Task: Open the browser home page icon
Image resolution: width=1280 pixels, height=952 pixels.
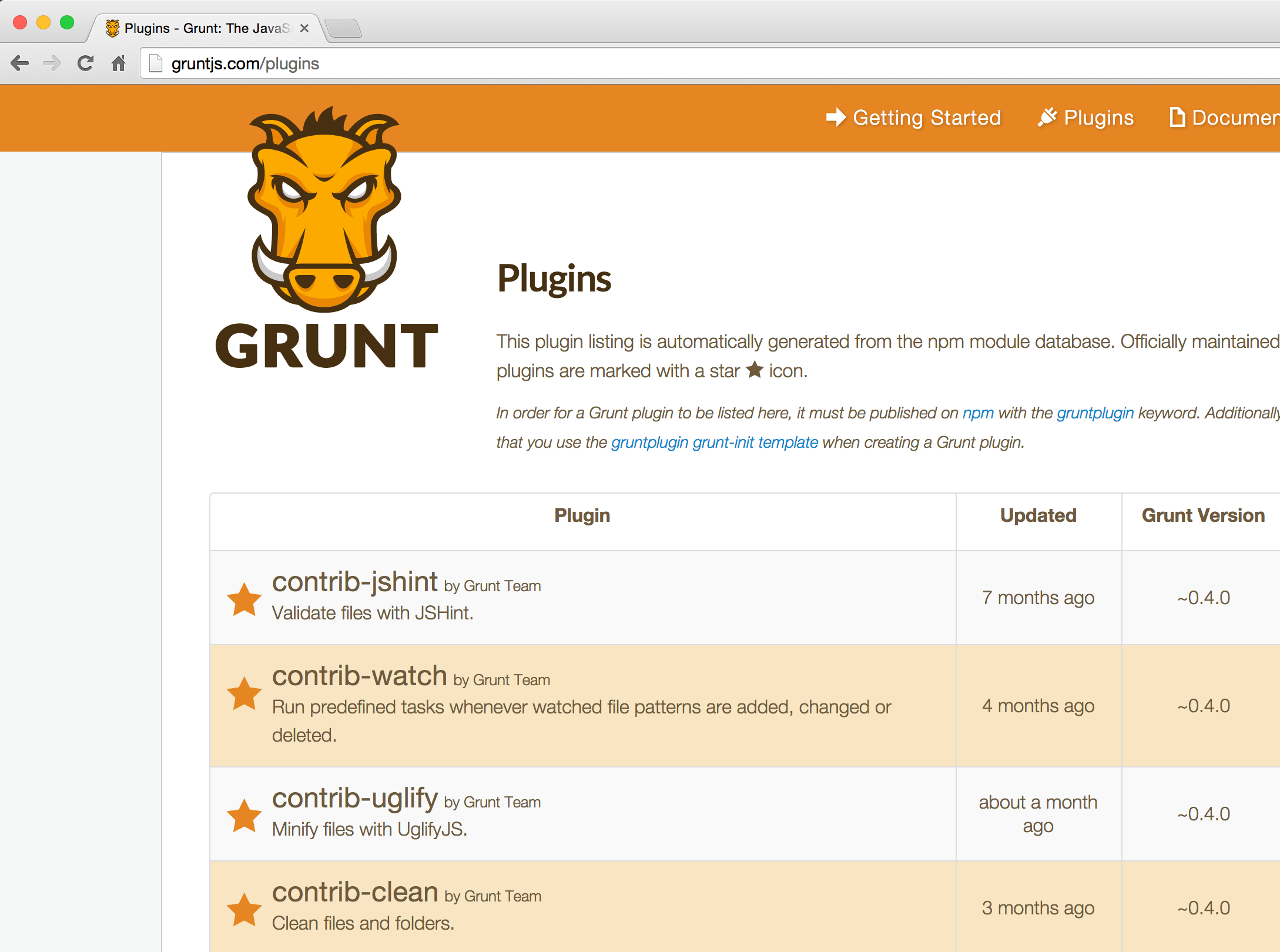Action: pos(118,63)
